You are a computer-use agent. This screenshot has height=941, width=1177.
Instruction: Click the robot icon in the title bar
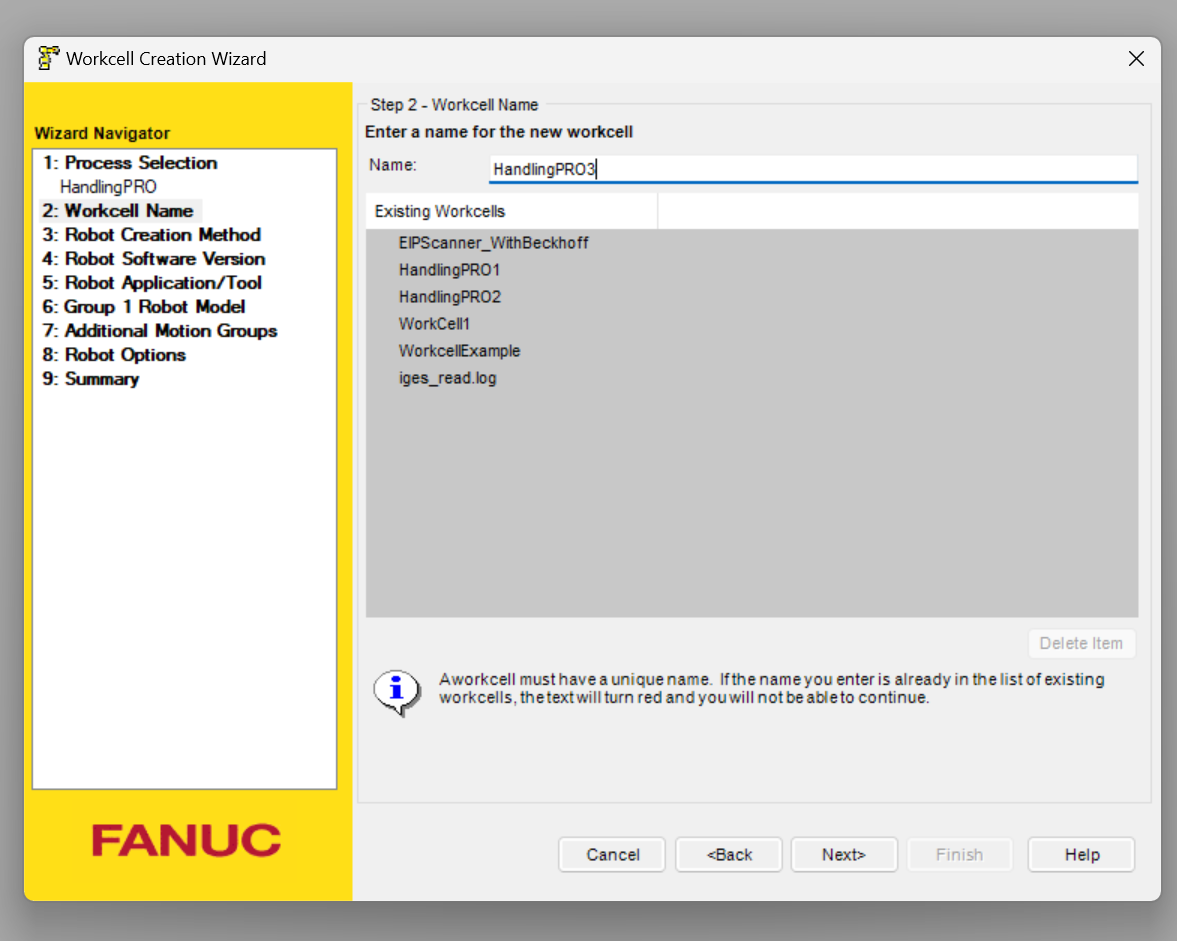click(48, 59)
